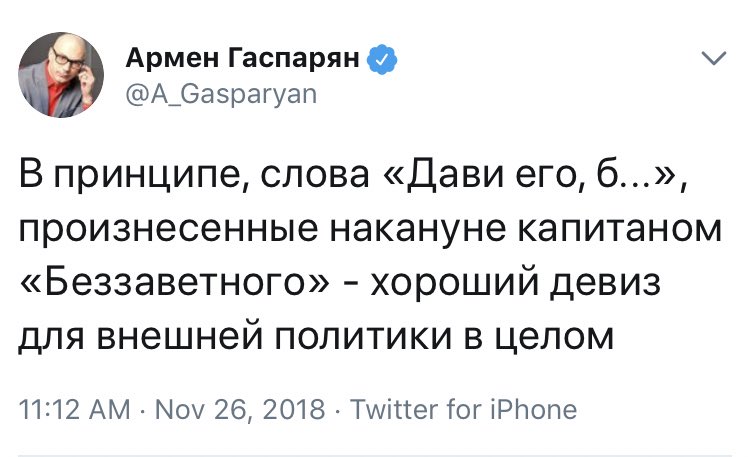Click the horizontal divider below the timestamp
Image resolution: width=750 pixels, height=457 pixels.
pos(375,455)
